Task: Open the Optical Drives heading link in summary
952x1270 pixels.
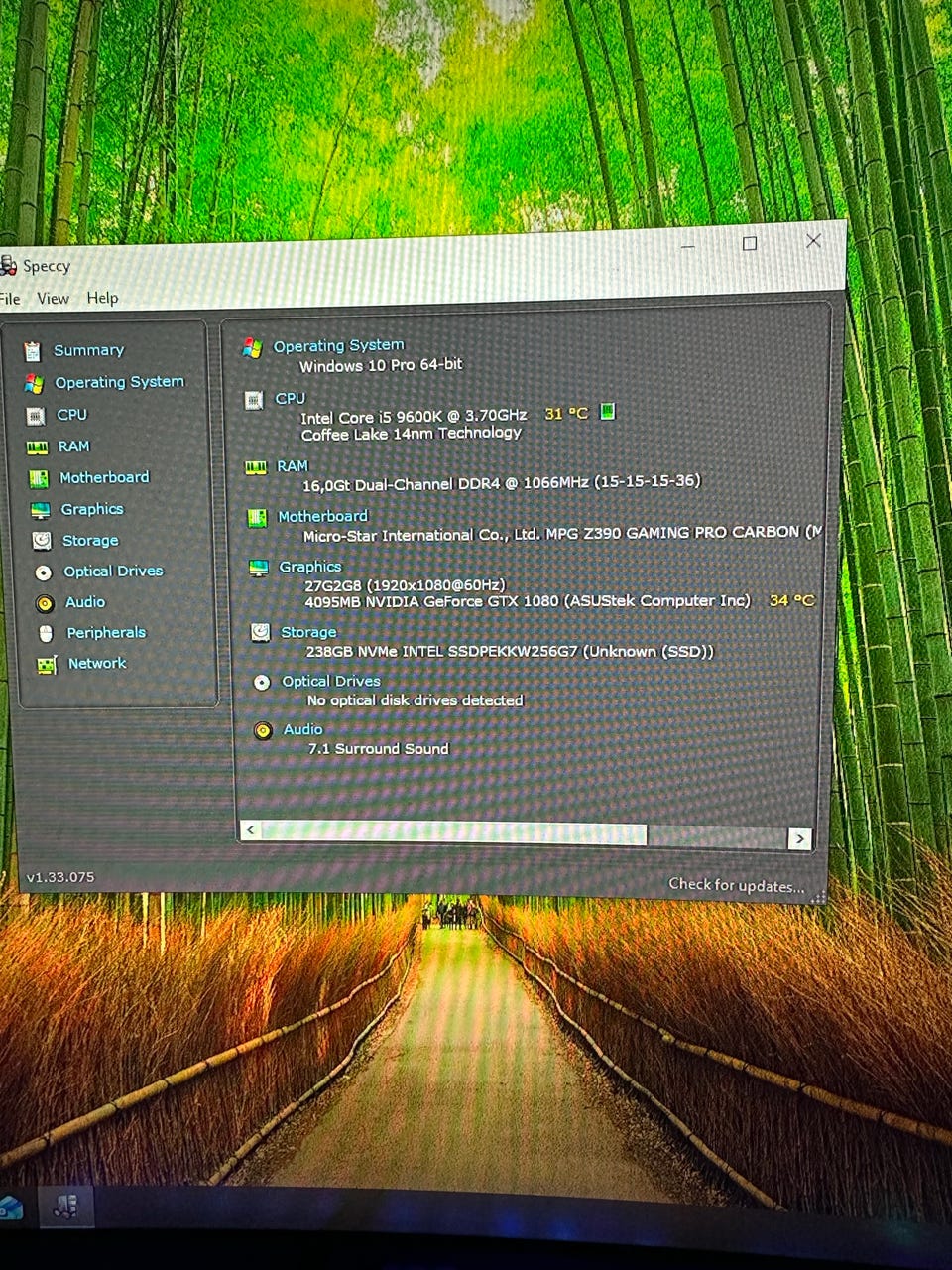Action: point(331,681)
